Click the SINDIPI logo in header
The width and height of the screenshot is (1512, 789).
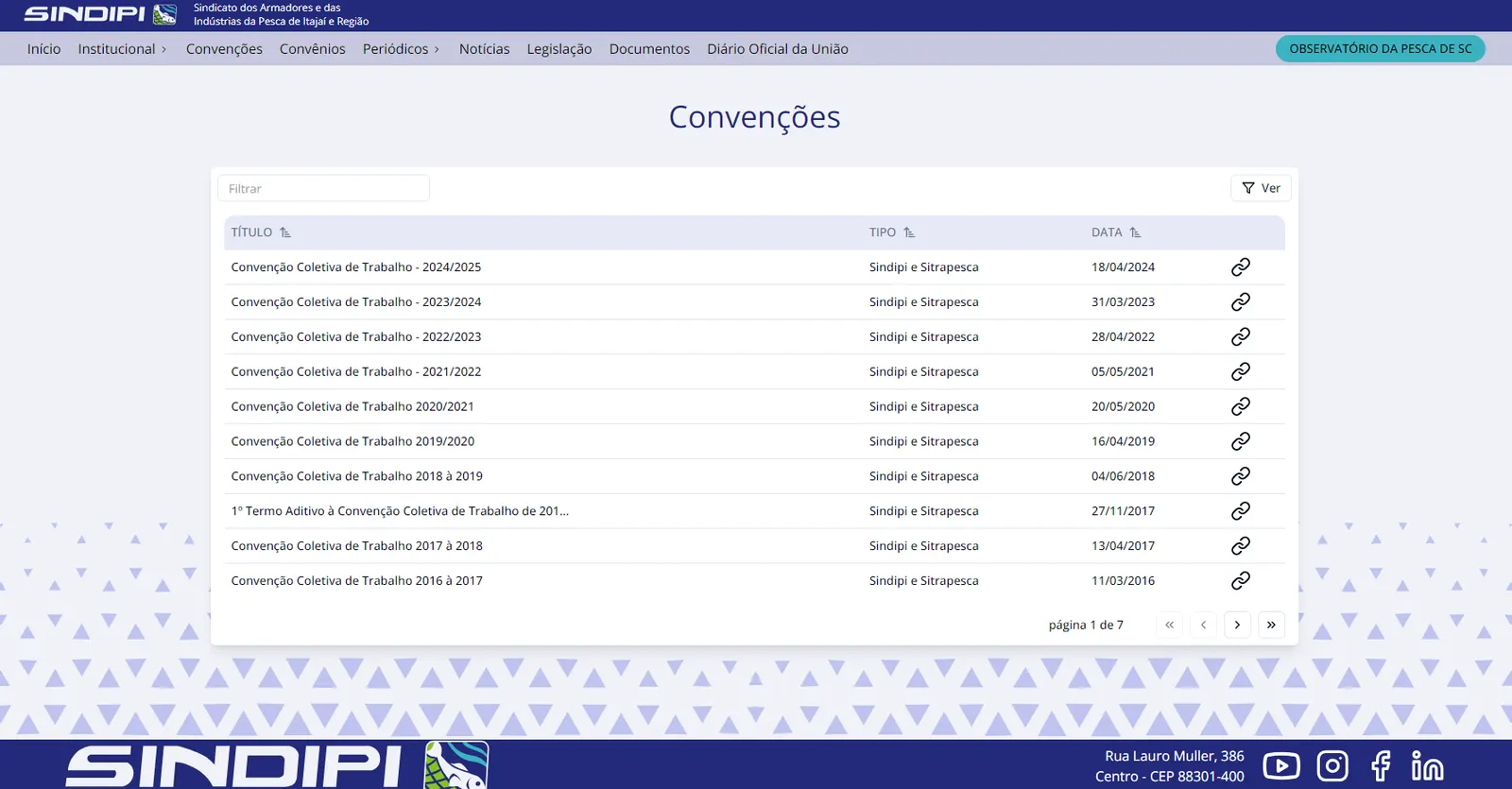point(100,14)
